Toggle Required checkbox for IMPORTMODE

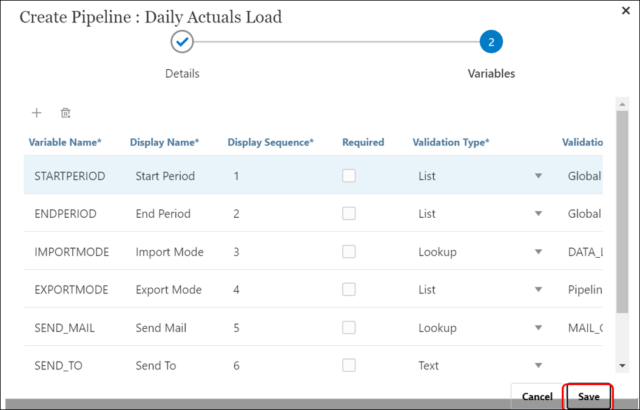click(x=349, y=252)
